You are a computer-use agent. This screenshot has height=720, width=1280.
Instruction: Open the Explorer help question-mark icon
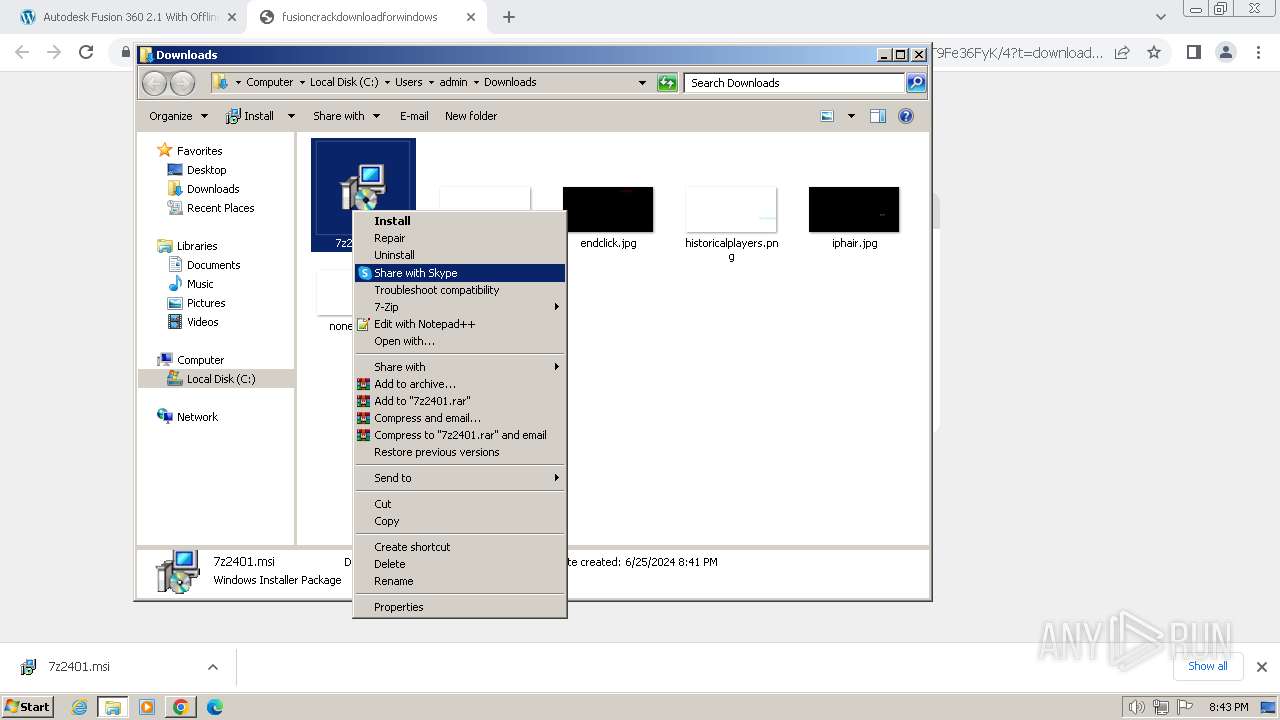(x=906, y=116)
